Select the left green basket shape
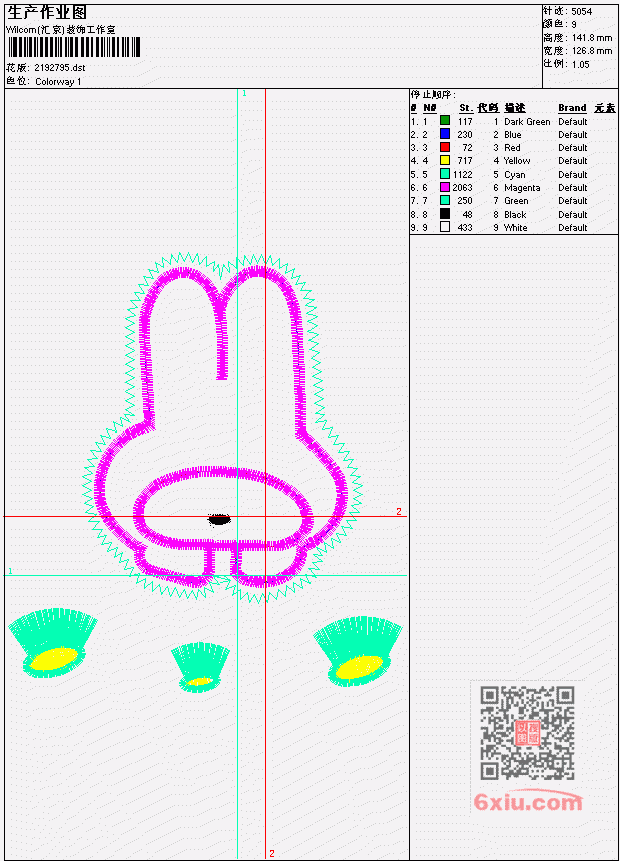Image resolution: width=620 pixels, height=861 pixels. coord(53,642)
